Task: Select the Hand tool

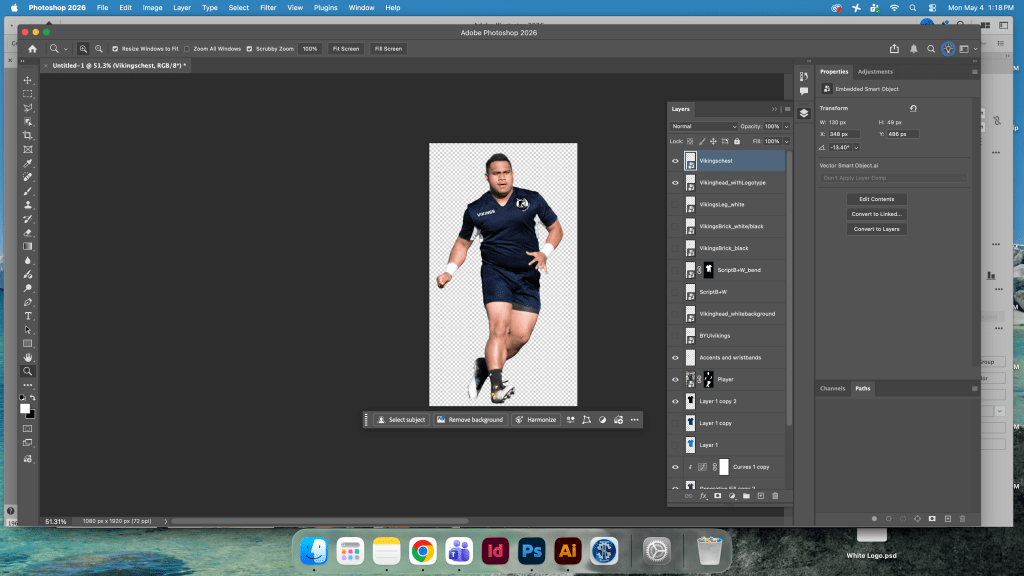Action: pyautogui.click(x=27, y=357)
